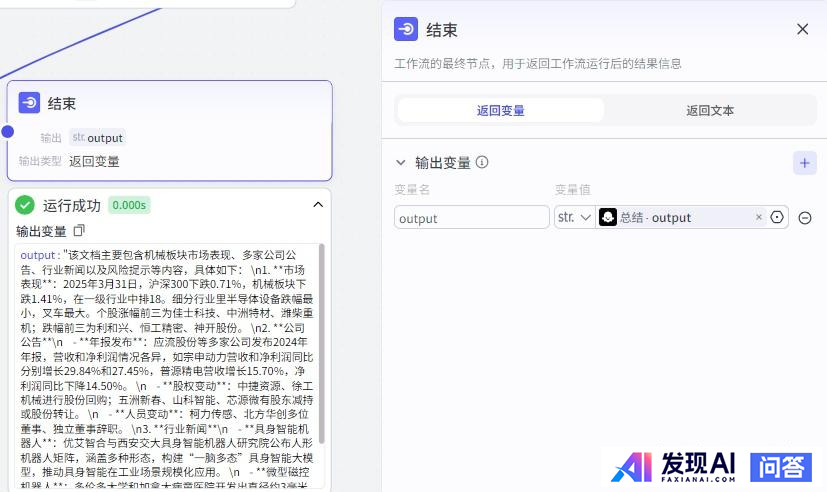Collapse the 运行成功 result section
This screenshot has width=827, height=492.
tap(318, 205)
